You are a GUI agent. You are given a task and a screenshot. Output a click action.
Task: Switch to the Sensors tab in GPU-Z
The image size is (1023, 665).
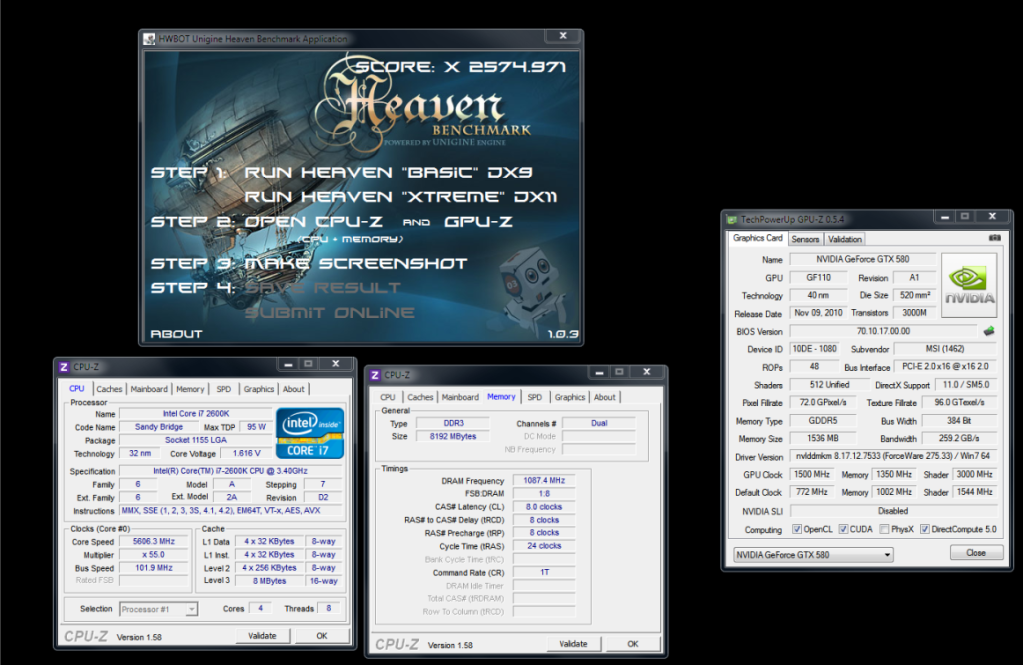pos(805,239)
